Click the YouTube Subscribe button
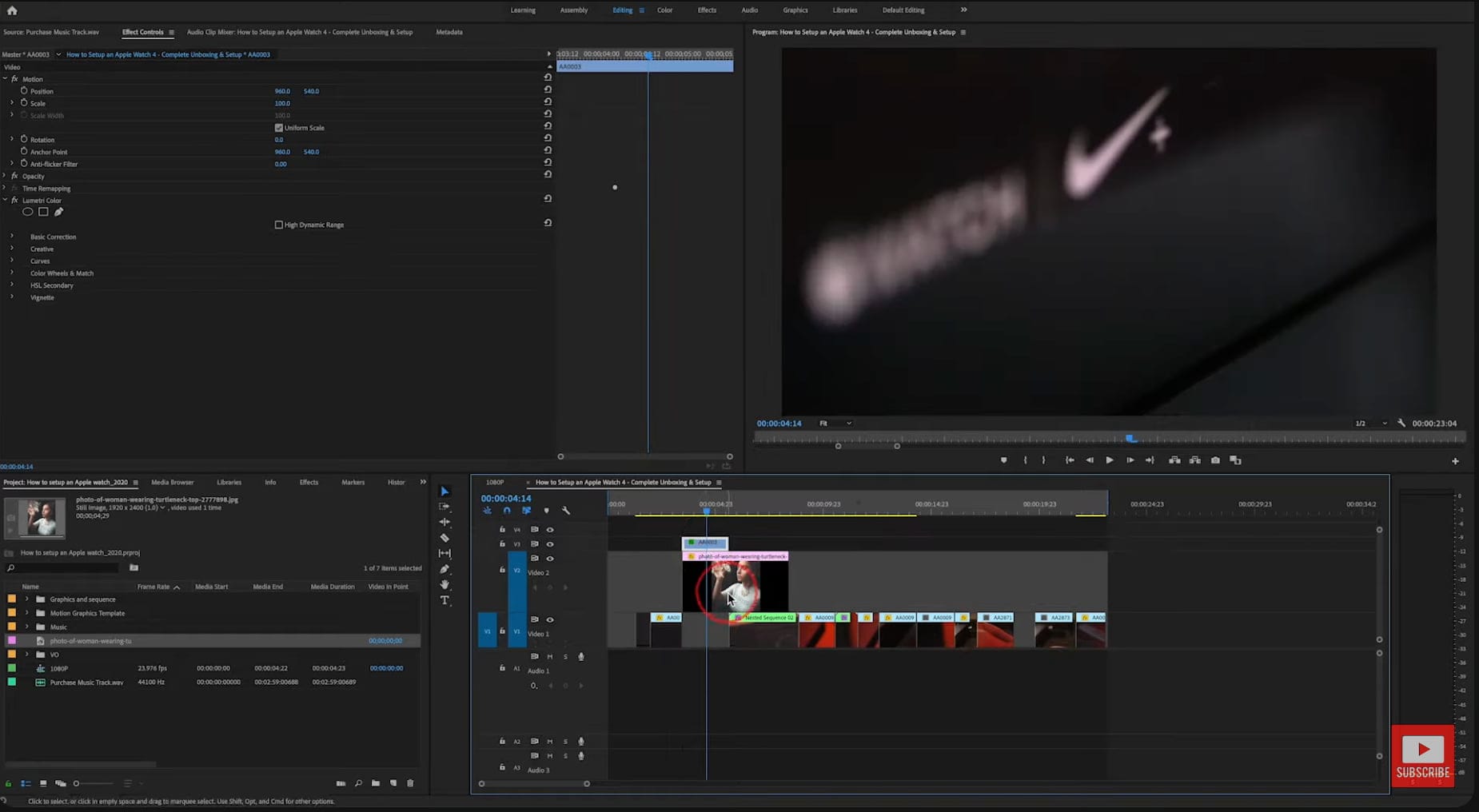The height and width of the screenshot is (812, 1479). (1423, 755)
